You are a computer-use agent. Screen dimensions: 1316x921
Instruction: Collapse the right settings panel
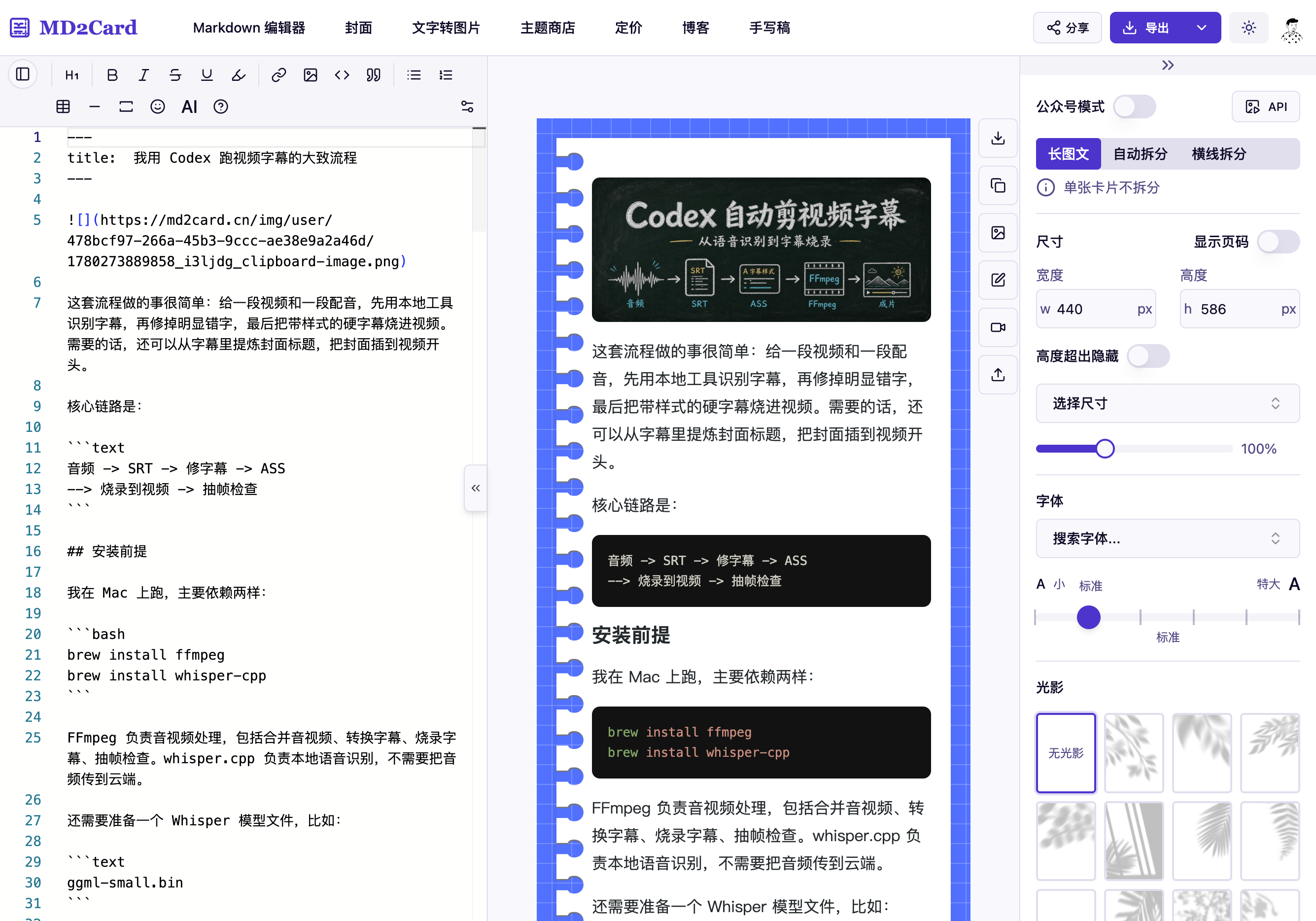pos(1168,66)
